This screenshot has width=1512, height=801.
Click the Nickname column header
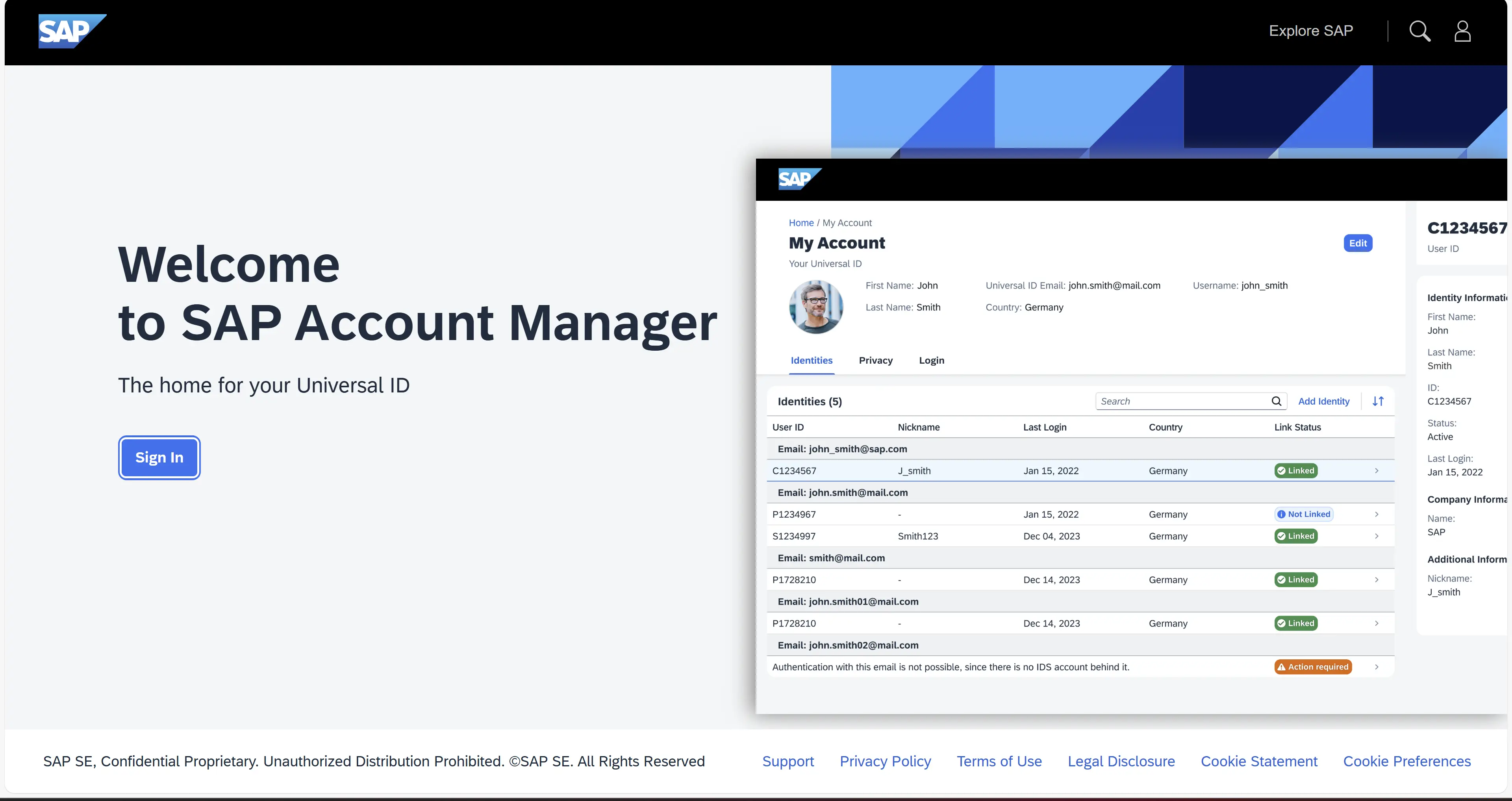(919, 427)
